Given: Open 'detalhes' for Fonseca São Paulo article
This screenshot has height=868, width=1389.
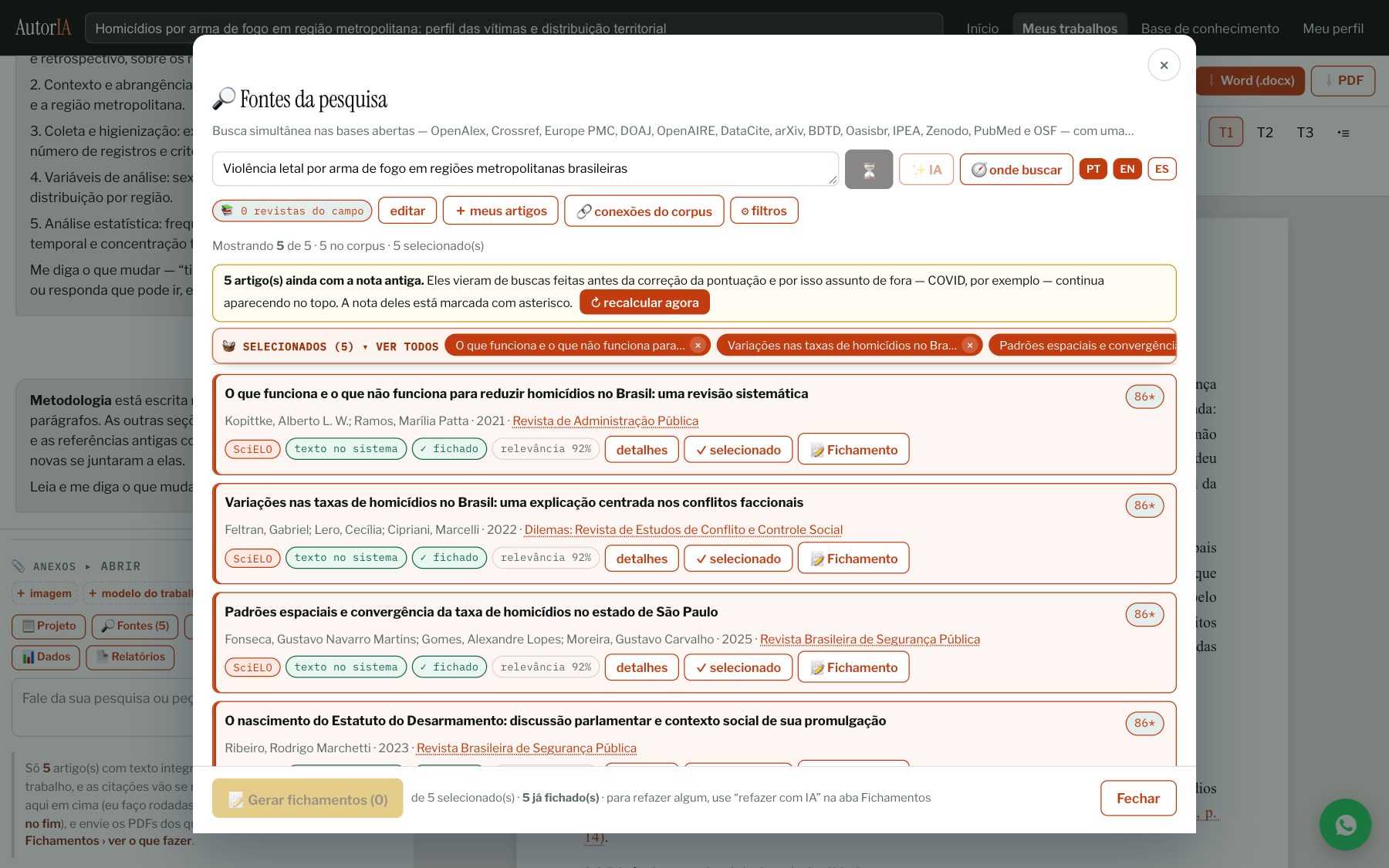Looking at the screenshot, I should click(x=642, y=667).
